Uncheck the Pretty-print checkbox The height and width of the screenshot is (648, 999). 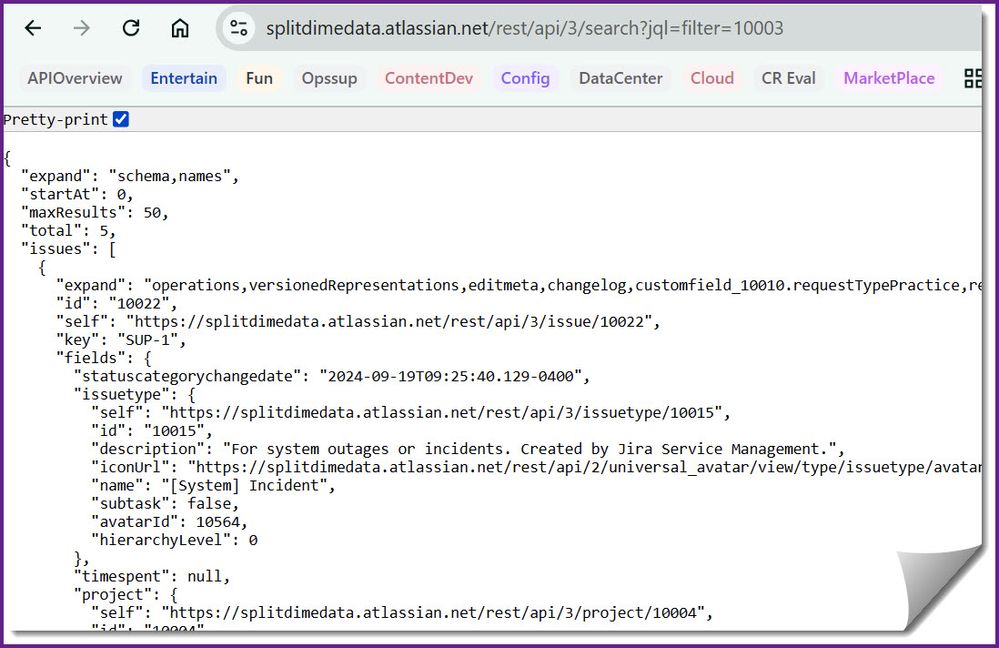[121, 119]
